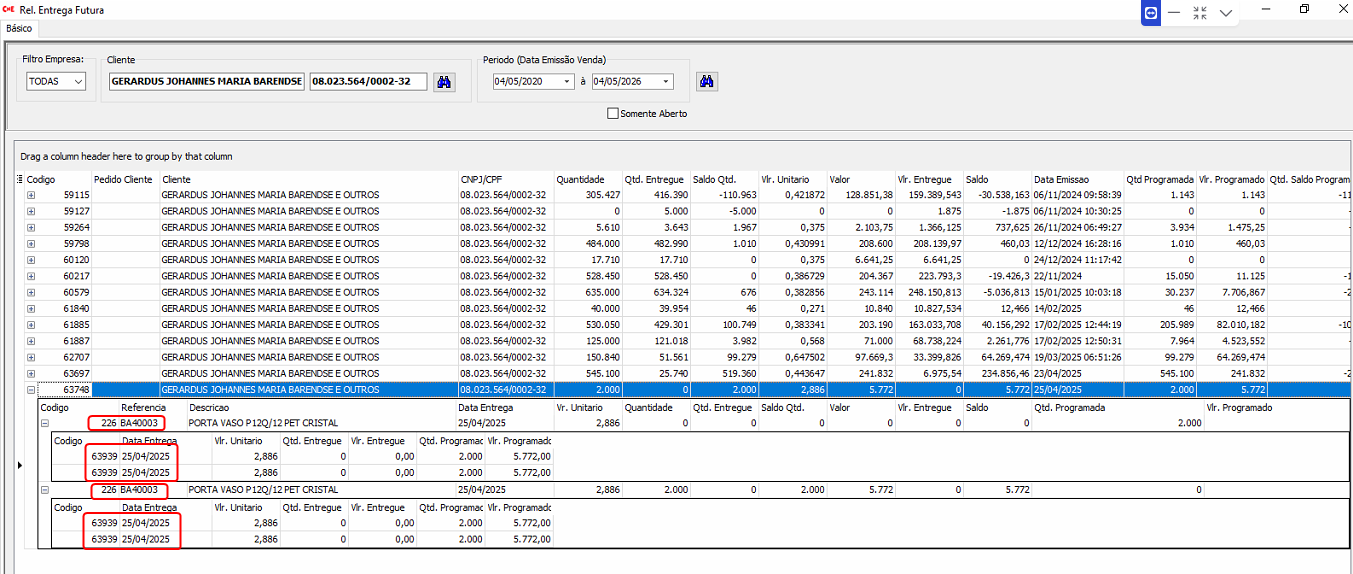Image resolution: width=1353 pixels, height=574 pixels.
Task: Click the period search binoculars icon
Action: (707, 82)
